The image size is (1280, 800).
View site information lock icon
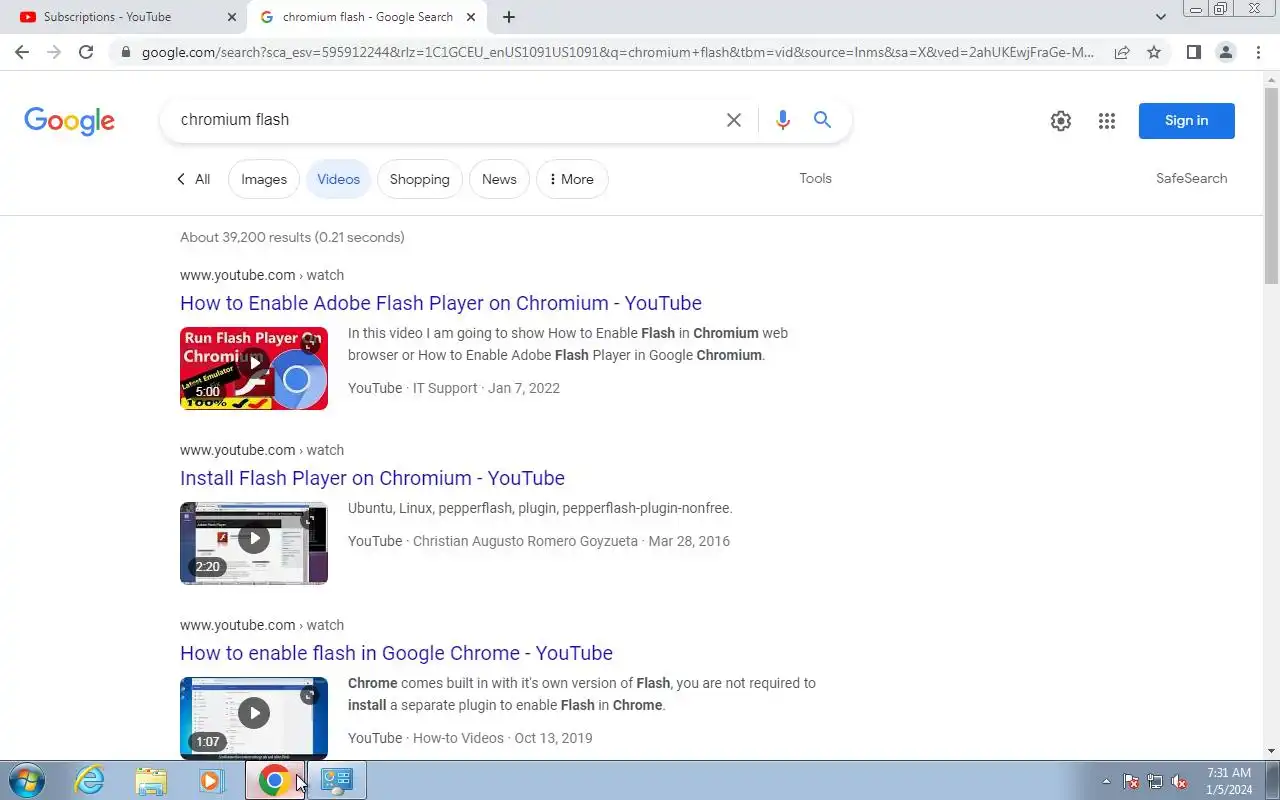[125, 52]
